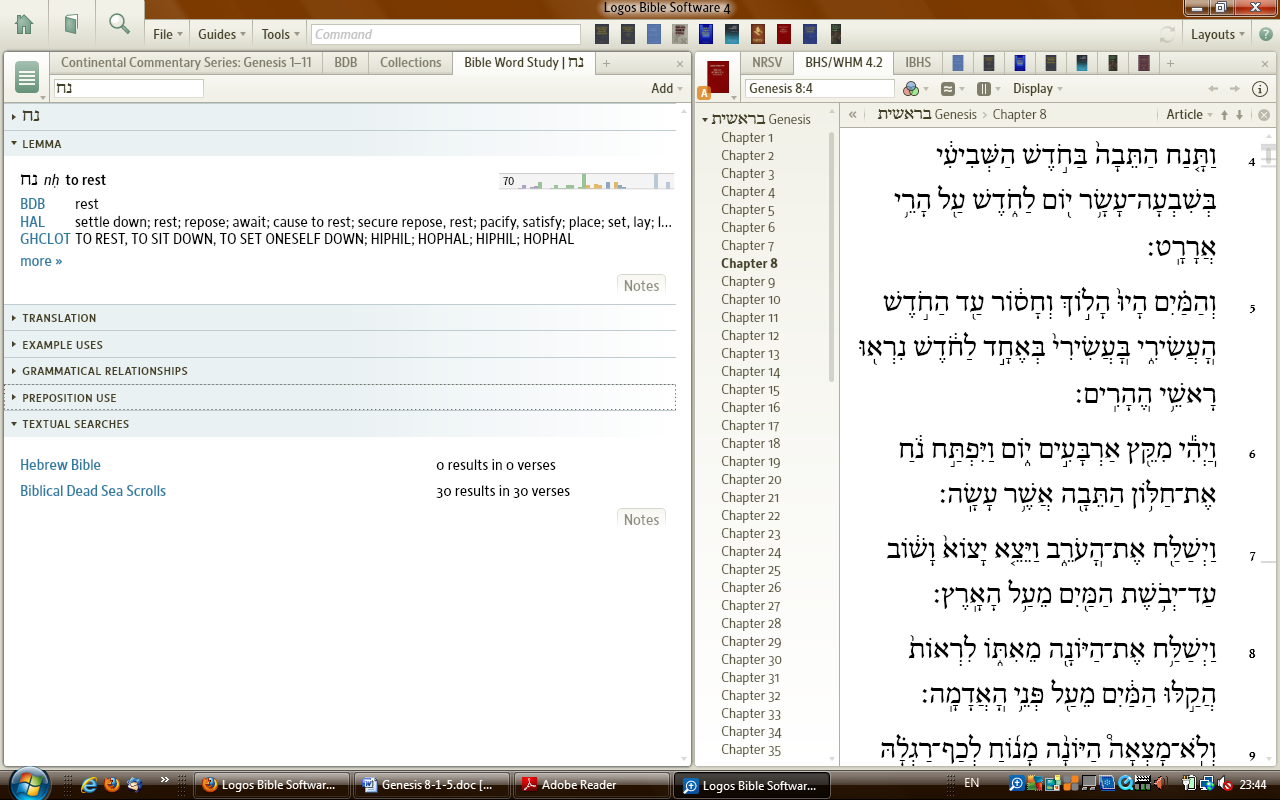
Task: Click the word study input field
Action: click(x=128, y=88)
